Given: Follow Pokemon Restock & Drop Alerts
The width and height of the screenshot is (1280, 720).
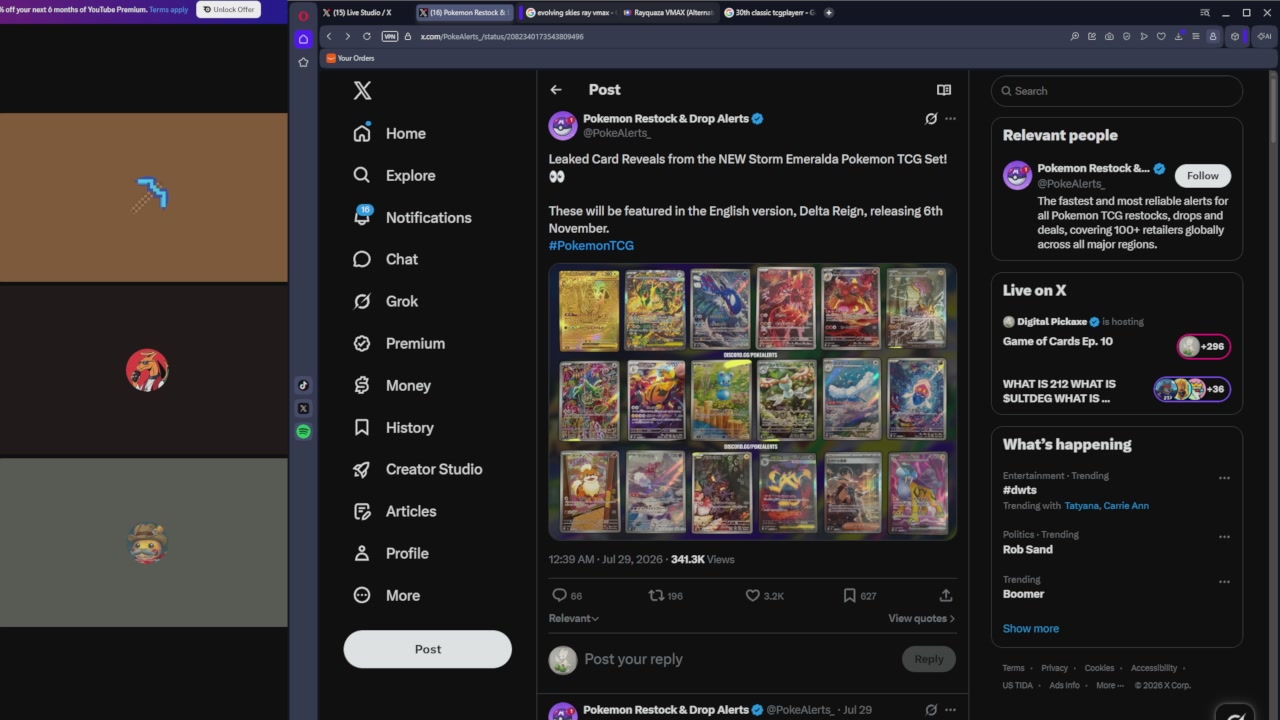Looking at the screenshot, I should 1203,175.
